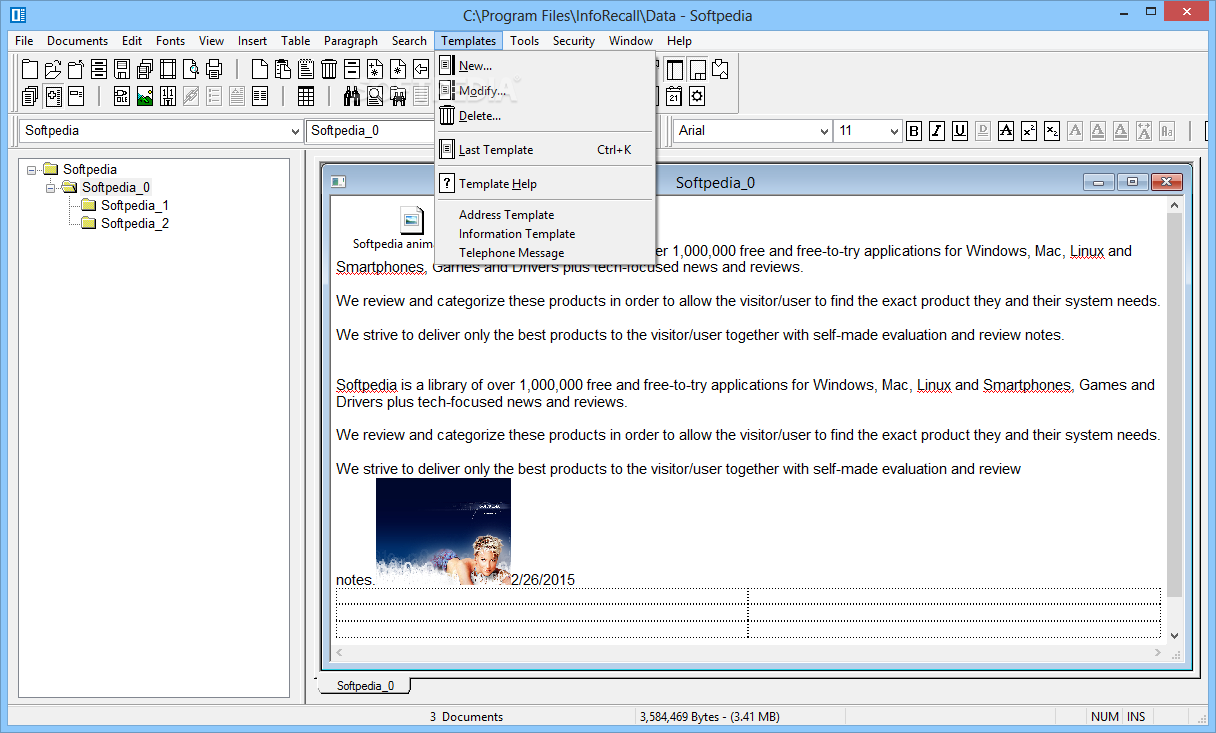Open the Softpedia database dropdown
The width and height of the screenshot is (1216, 733).
(294, 131)
